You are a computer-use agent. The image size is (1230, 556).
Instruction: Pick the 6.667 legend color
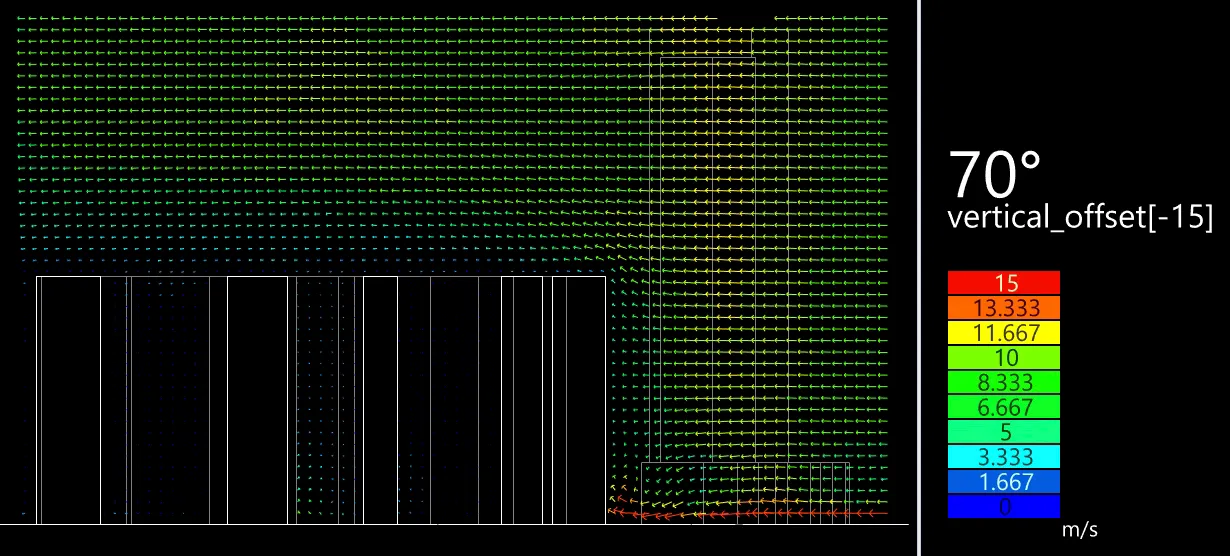pos(1003,407)
